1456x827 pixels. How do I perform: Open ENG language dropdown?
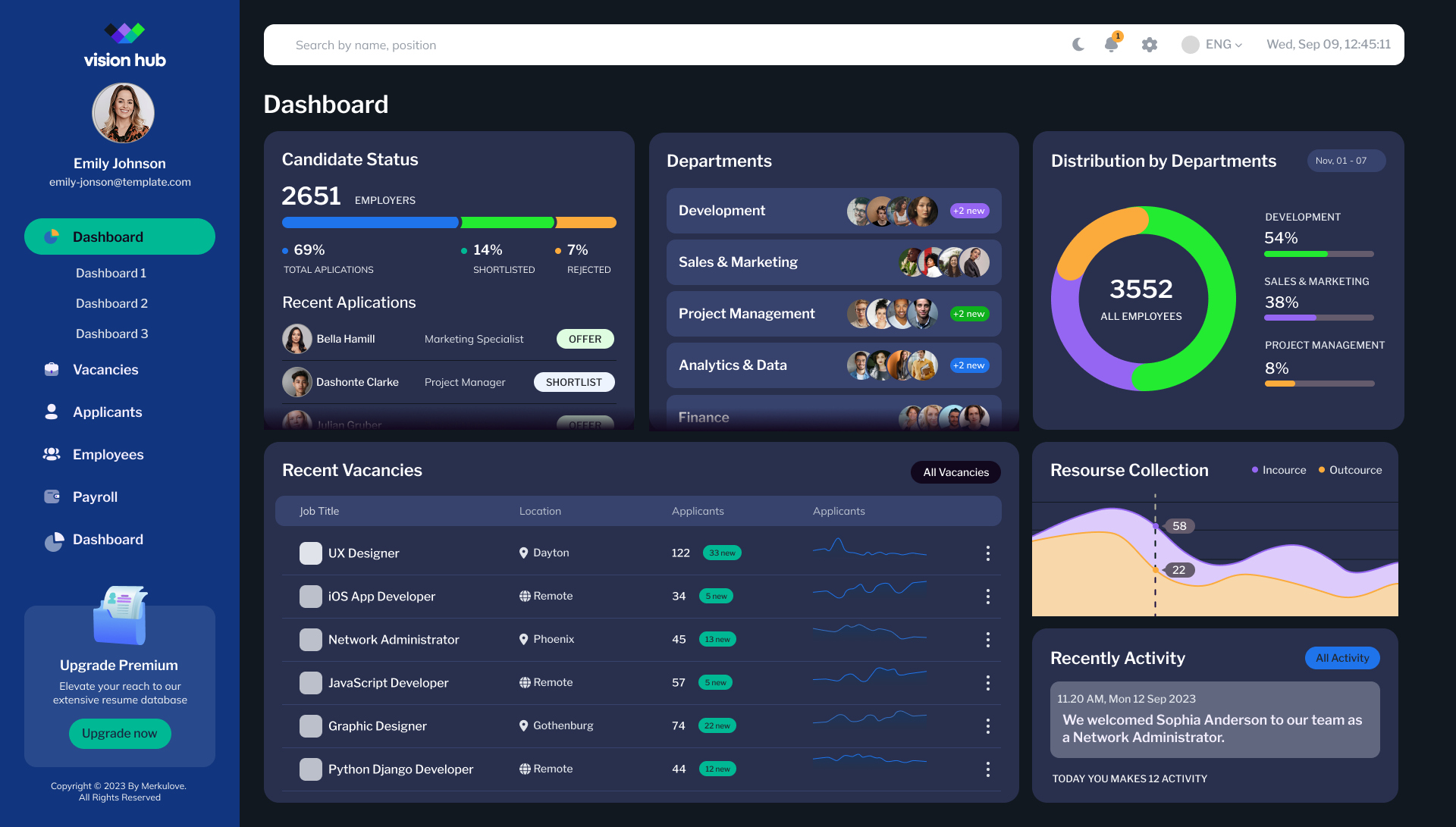click(1212, 45)
